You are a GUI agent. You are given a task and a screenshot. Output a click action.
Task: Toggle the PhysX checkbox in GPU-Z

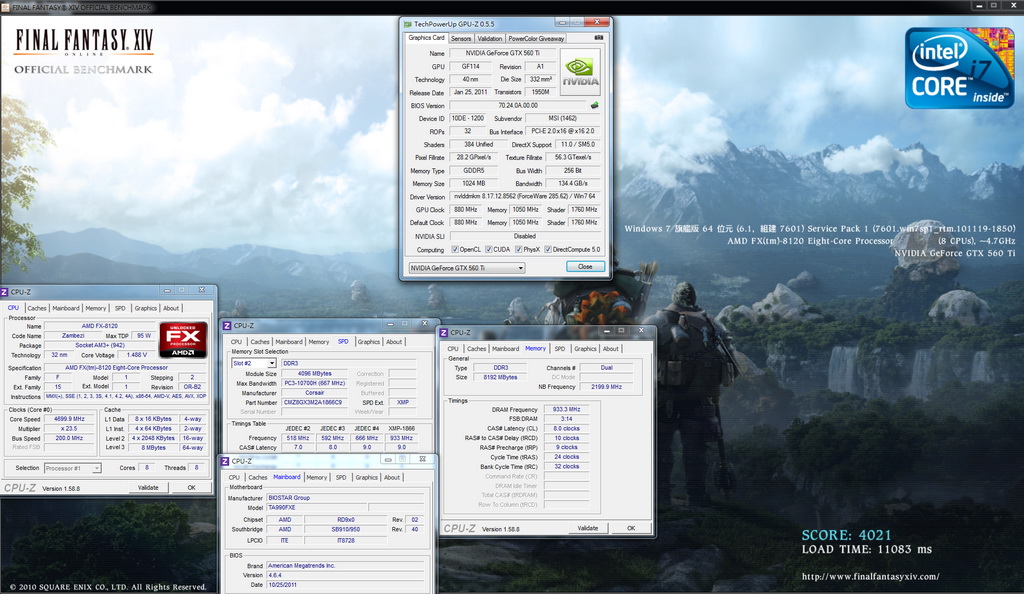(519, 249)
